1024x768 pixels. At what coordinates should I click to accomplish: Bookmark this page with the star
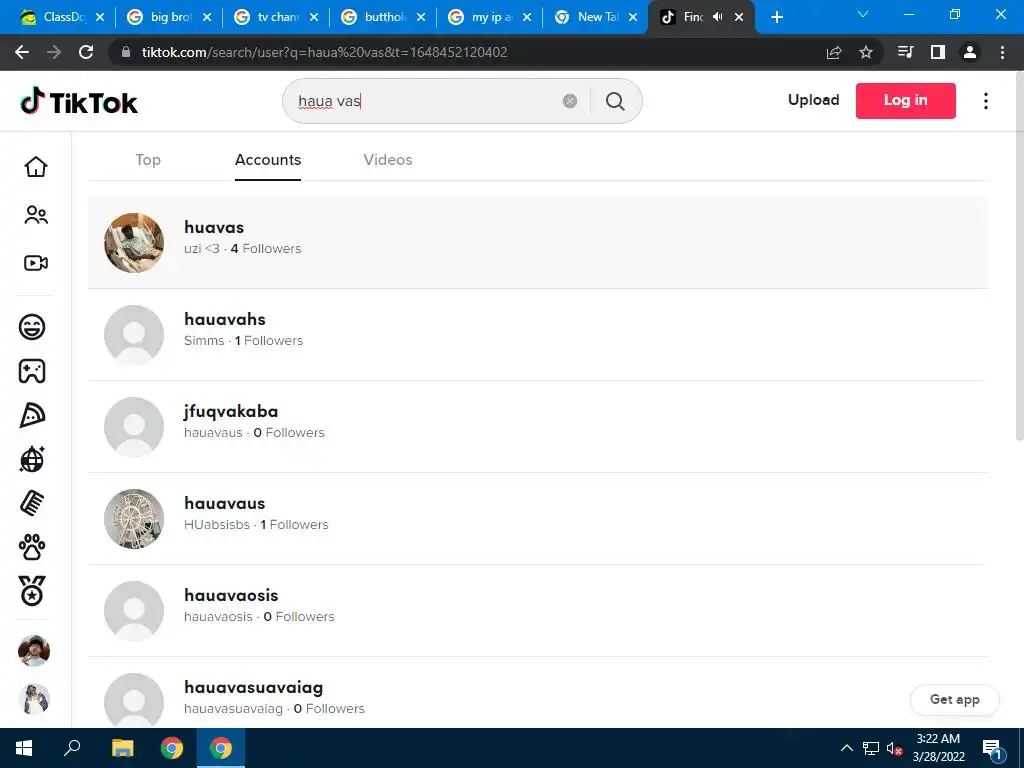click(x=866, y=52)
